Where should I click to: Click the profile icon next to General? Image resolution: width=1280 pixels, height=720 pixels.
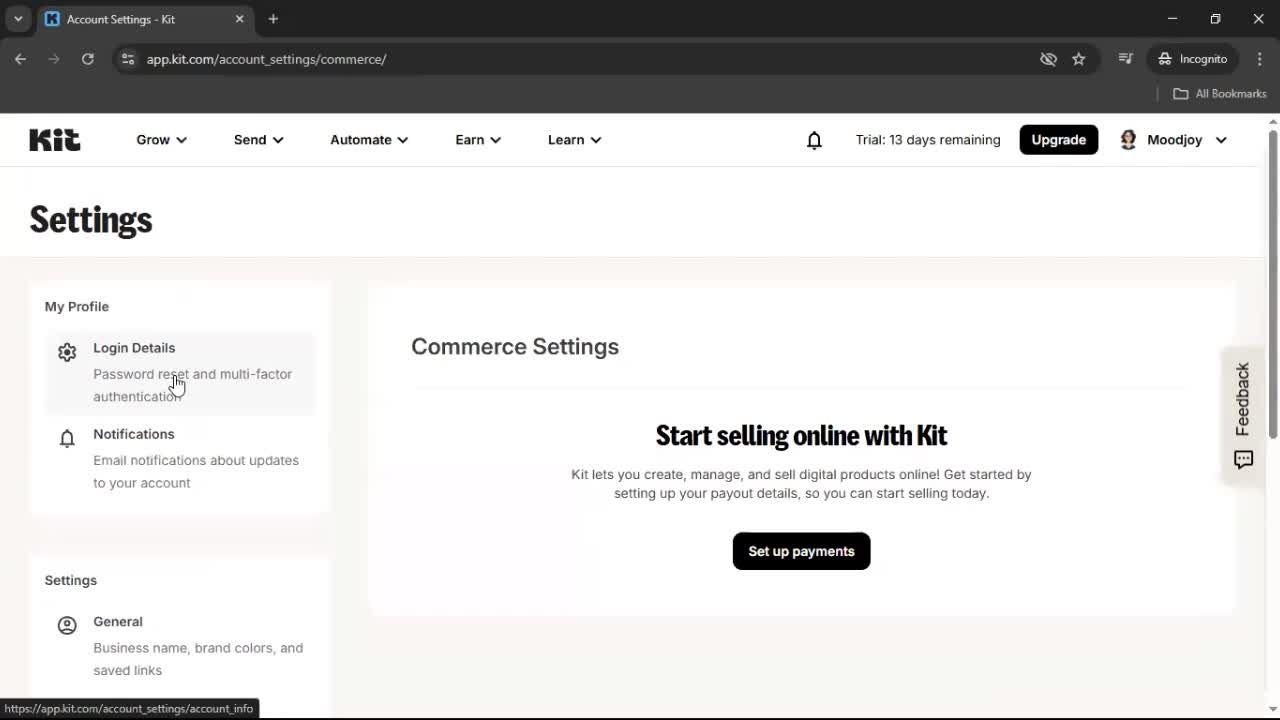click(x=67, y=625)
